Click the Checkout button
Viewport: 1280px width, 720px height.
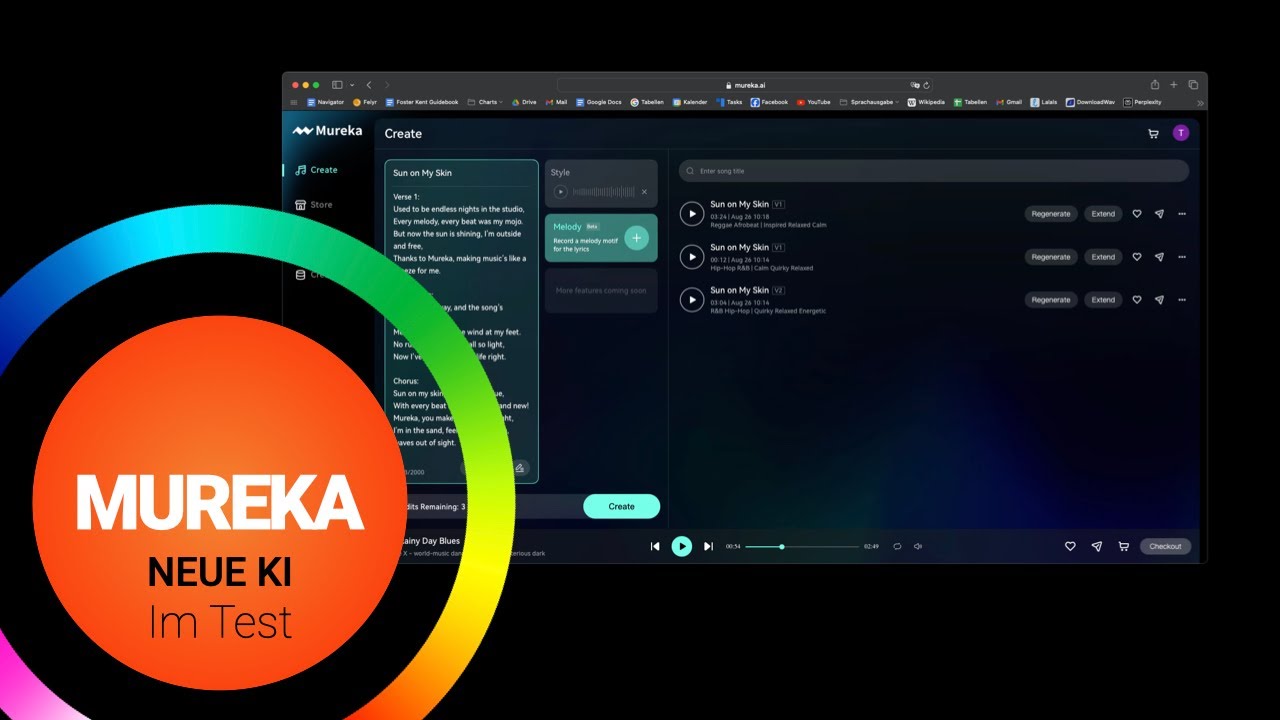(1165, 547)
